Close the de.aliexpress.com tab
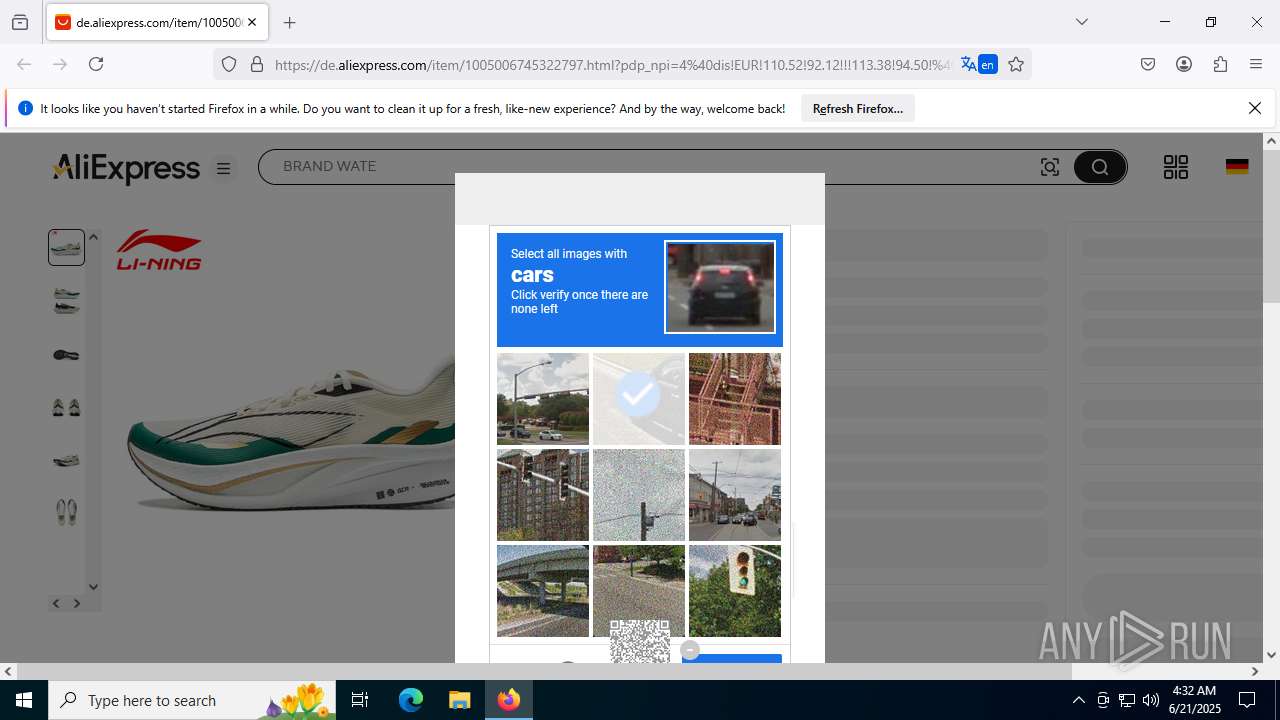The image size is (1280, 720). click(251, 22)
